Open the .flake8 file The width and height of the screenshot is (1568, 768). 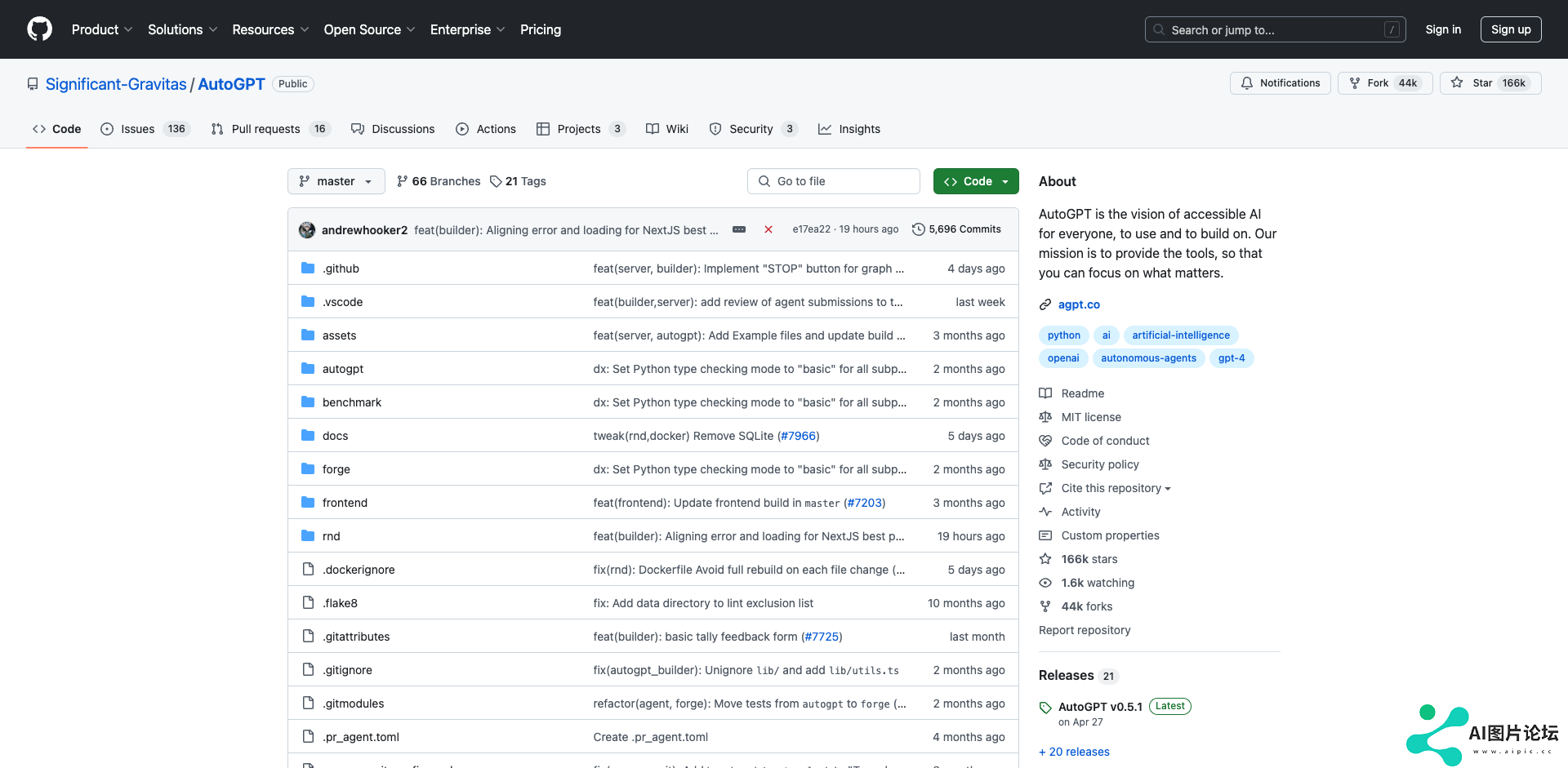pyautogui.click(x=340, y=603)
